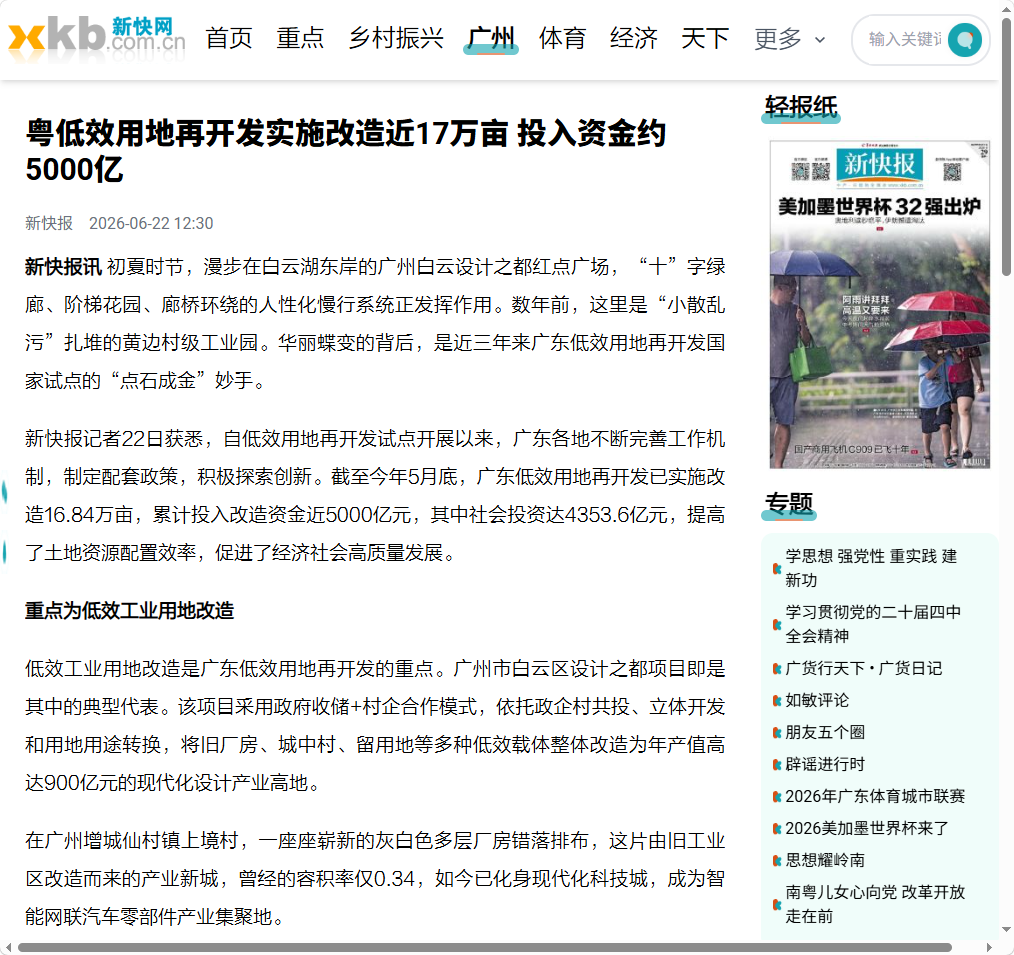The width and height of the screenshot is (1014, 955).
Task: Open 2026年广东体育城市联赛 topic
Action: tap(875, 796)
